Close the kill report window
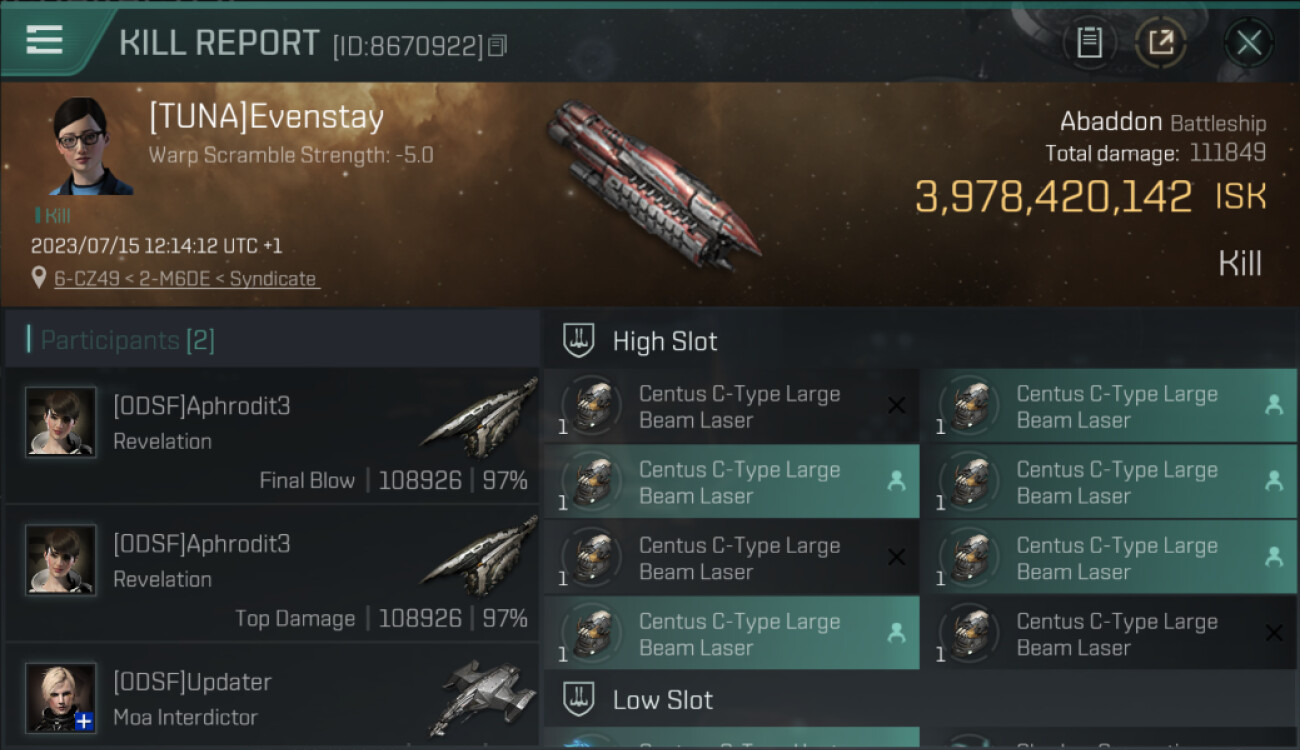The image size is (1300, 750). [x=1249, y=42]
